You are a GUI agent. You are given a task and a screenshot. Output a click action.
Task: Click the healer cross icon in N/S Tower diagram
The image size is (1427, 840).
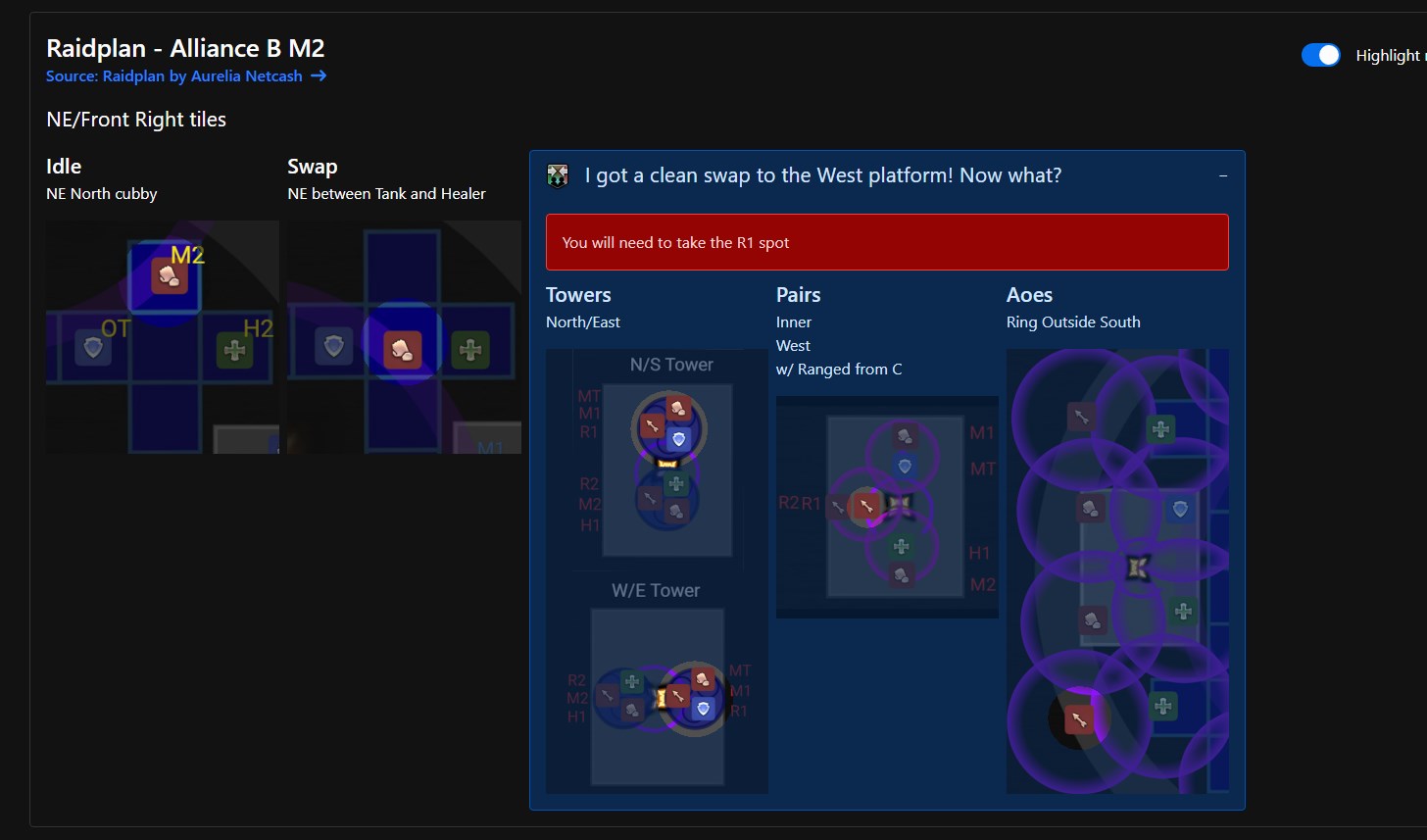(x=675, y=484)
